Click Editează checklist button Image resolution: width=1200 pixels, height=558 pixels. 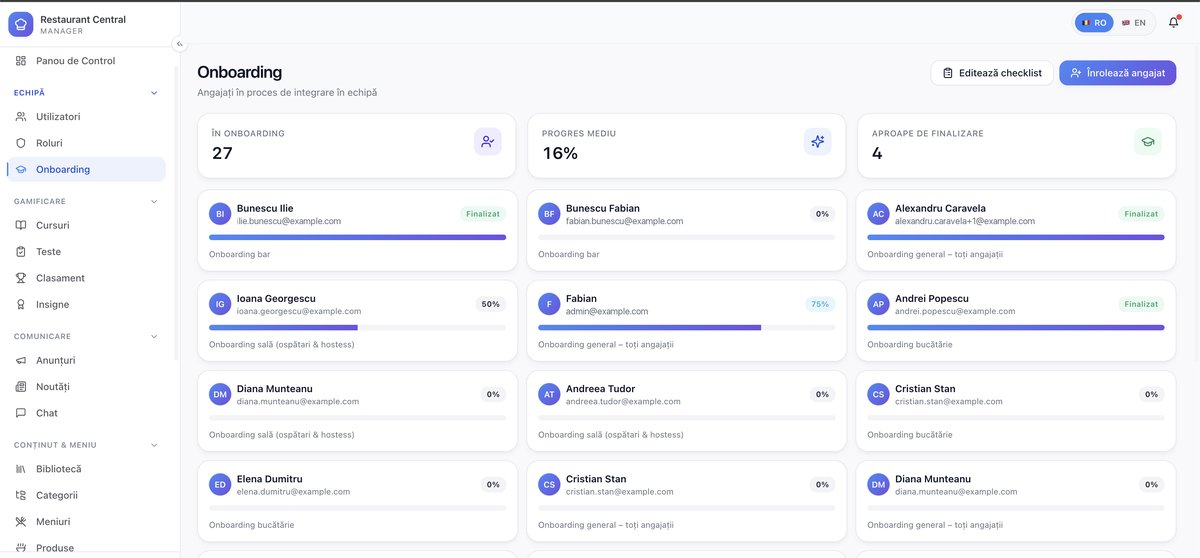coord(992,73)
